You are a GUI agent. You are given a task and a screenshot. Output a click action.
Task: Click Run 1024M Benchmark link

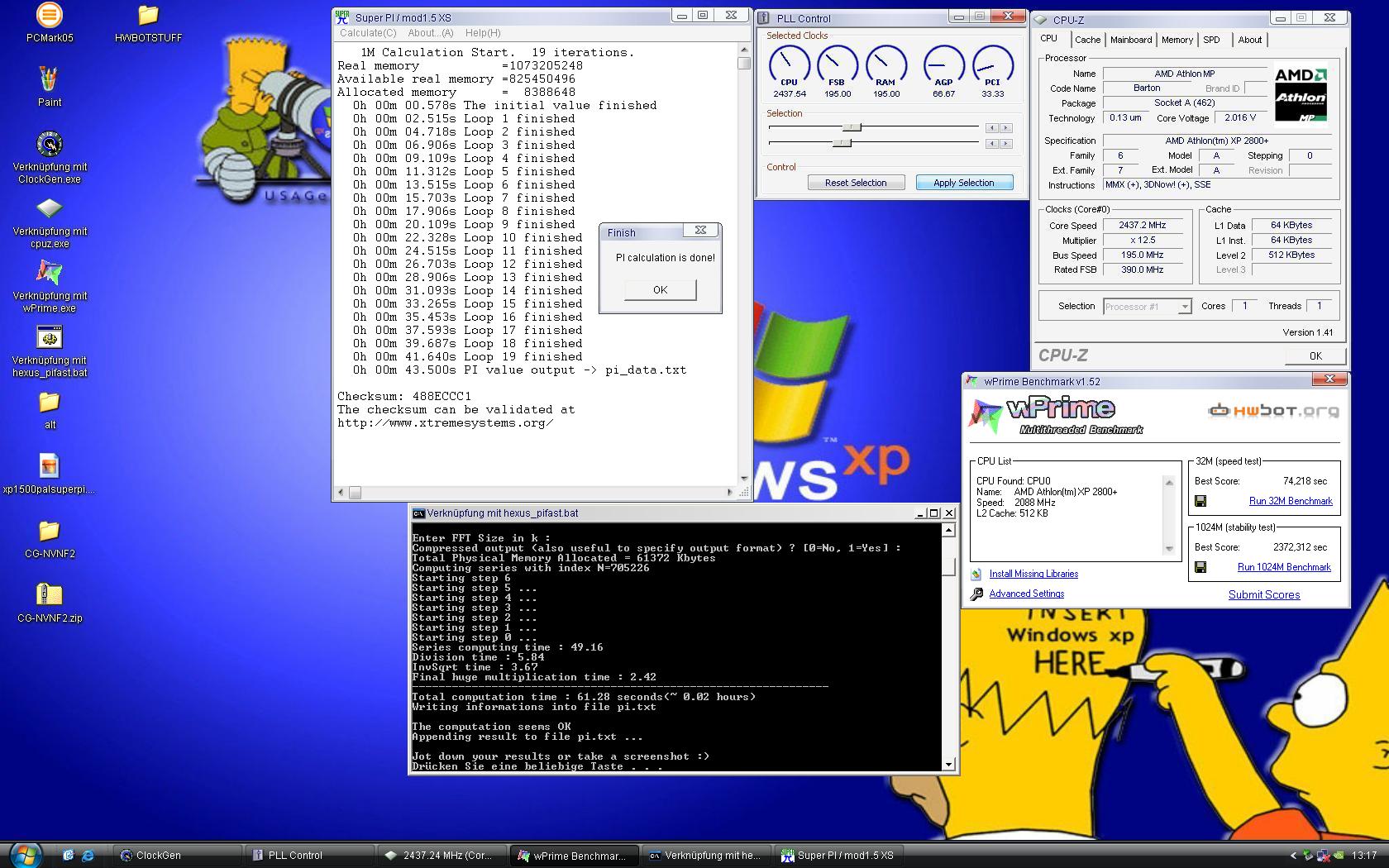pyautogui.click(x=1284, y=567)
